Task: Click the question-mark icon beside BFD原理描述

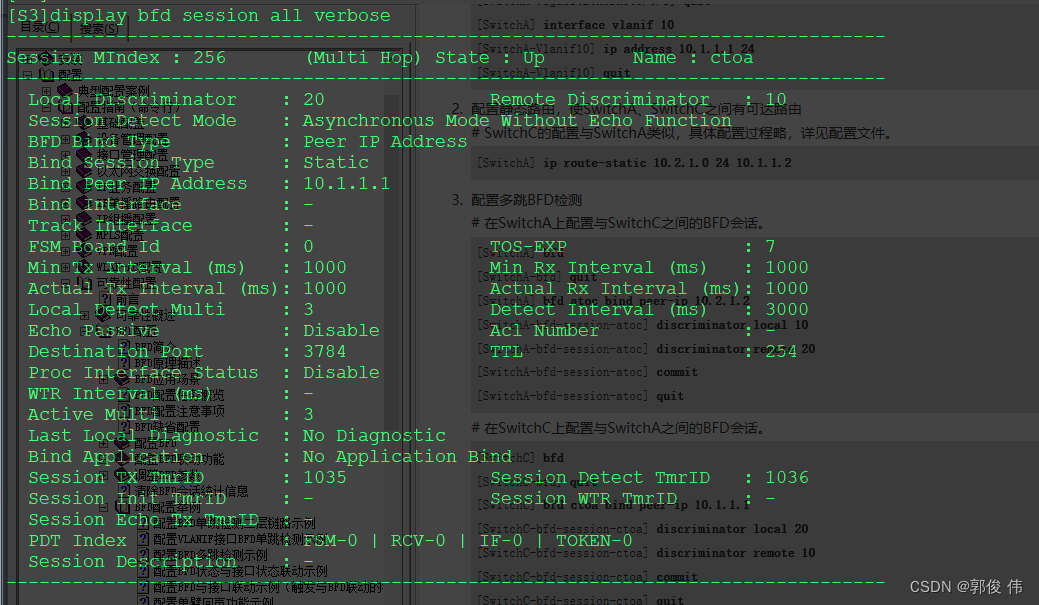Action: (124, 362)
